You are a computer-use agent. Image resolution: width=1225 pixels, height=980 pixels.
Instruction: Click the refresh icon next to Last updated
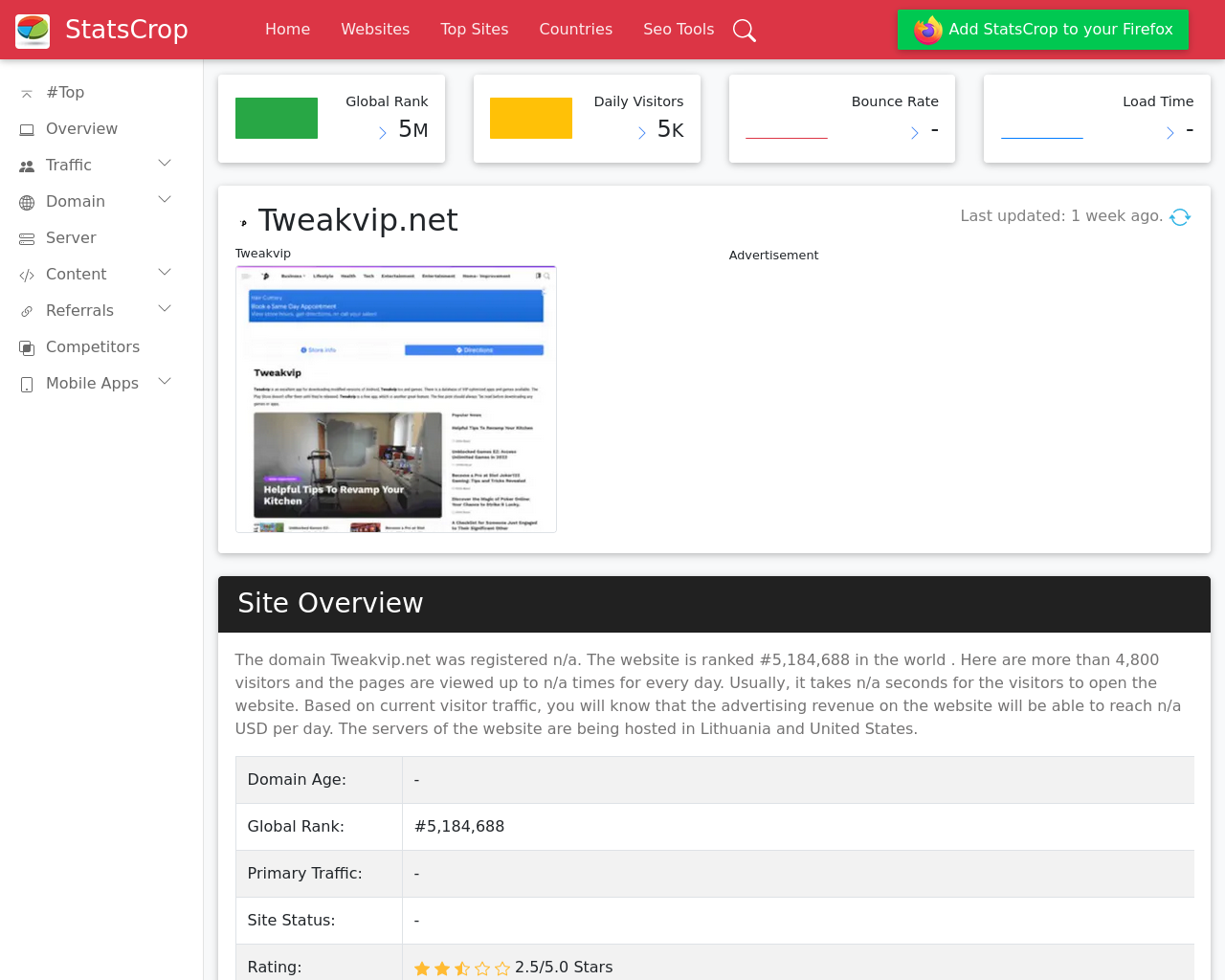point(1180,217)
